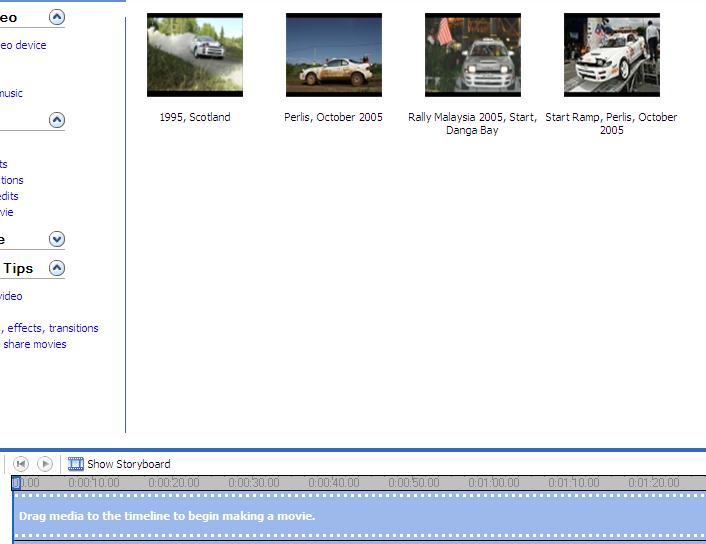Expand the Finish Movie section chevron
This screenshot has height=544, width=706.
pos(57,239)
